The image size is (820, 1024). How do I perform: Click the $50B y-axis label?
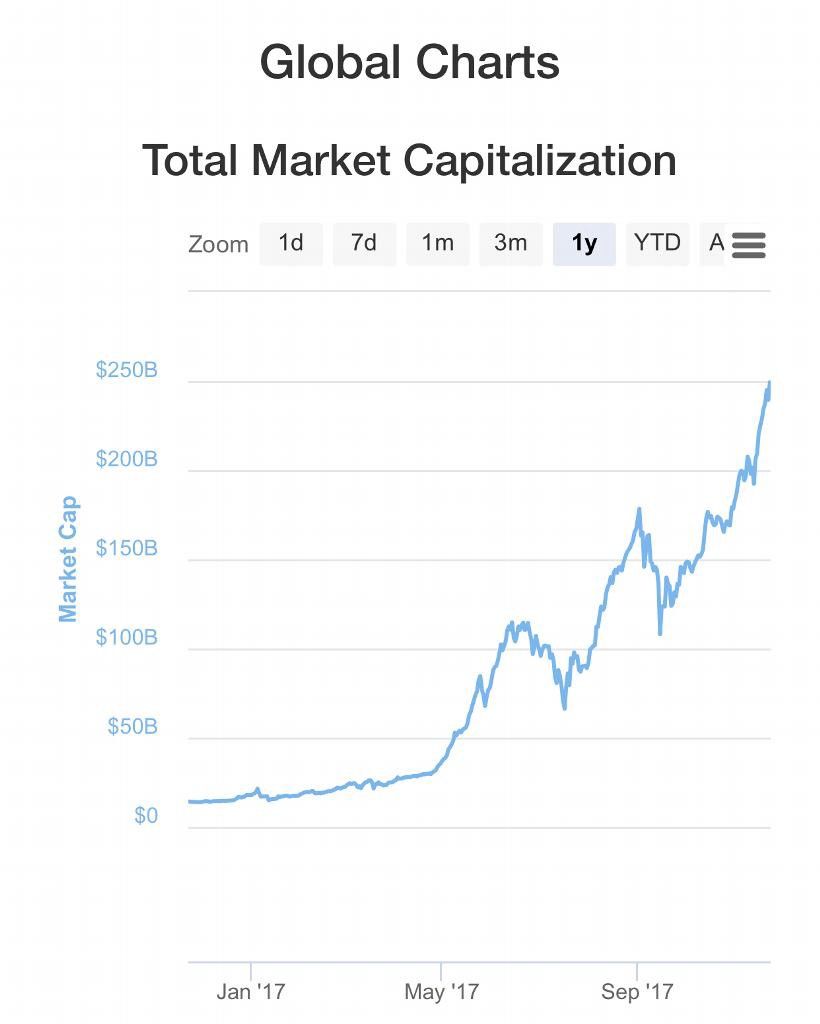click(x=132, y=727)
